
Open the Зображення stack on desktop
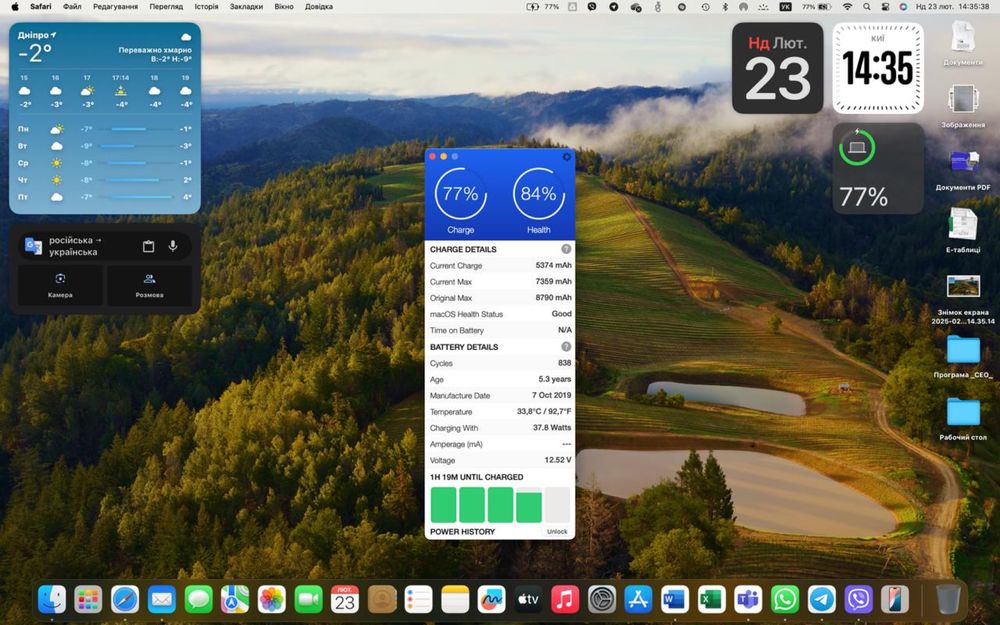click(x=962, y=105)
